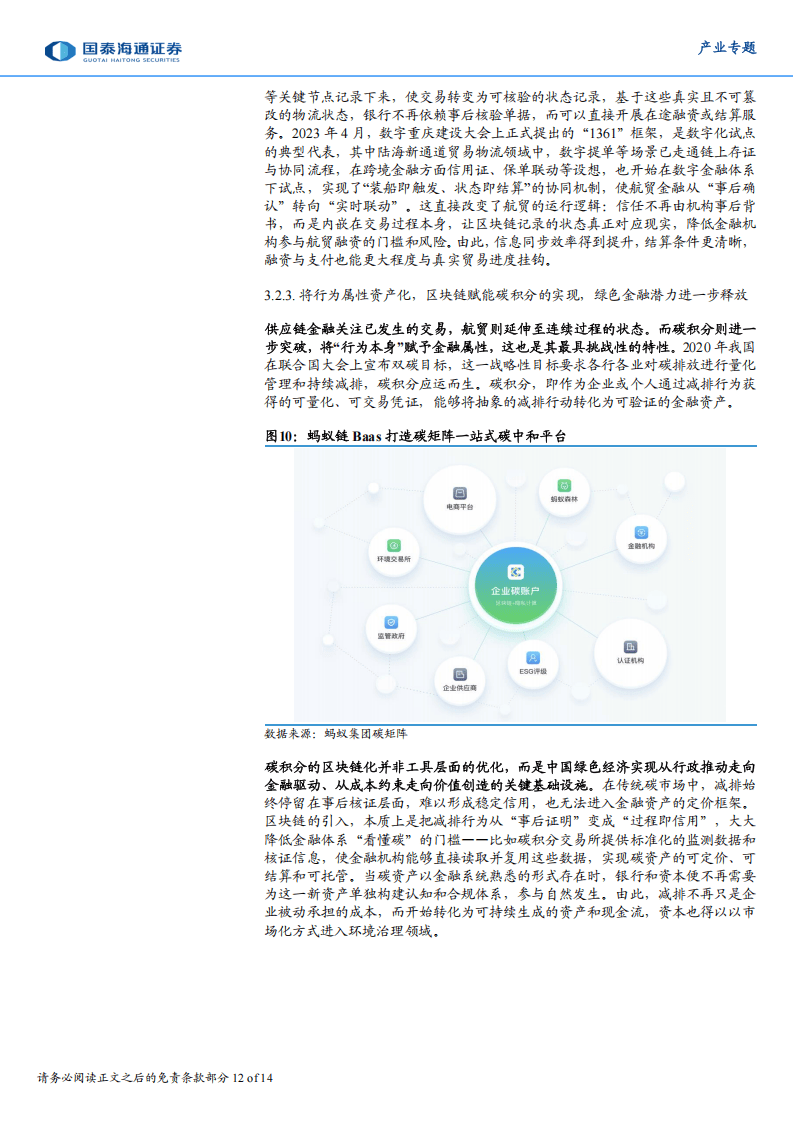This screenshot has height=1123, width=794.
Task: Click the 企业碳账户 center icon
Action: [515, 572]
